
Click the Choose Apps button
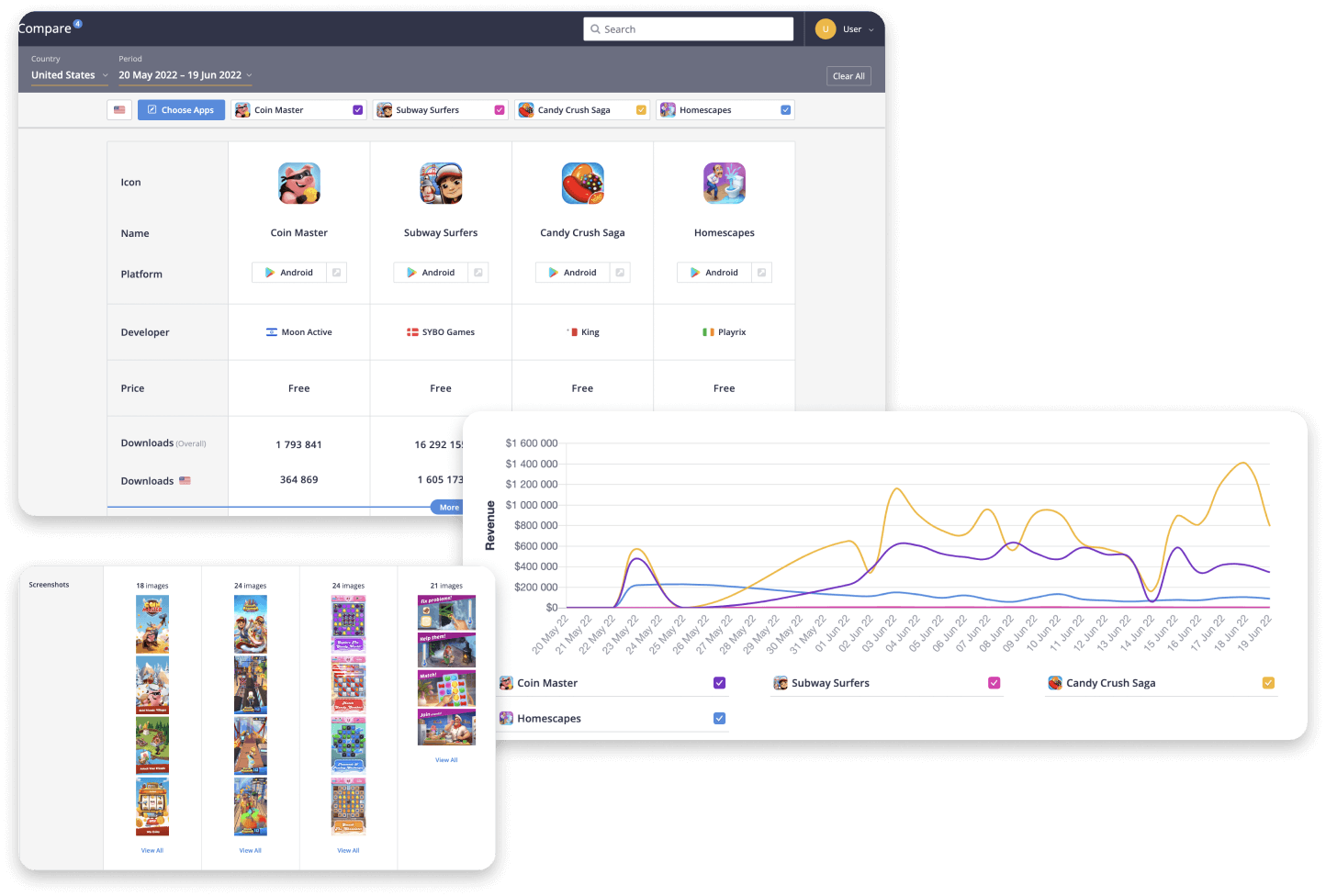coord(181,110)
